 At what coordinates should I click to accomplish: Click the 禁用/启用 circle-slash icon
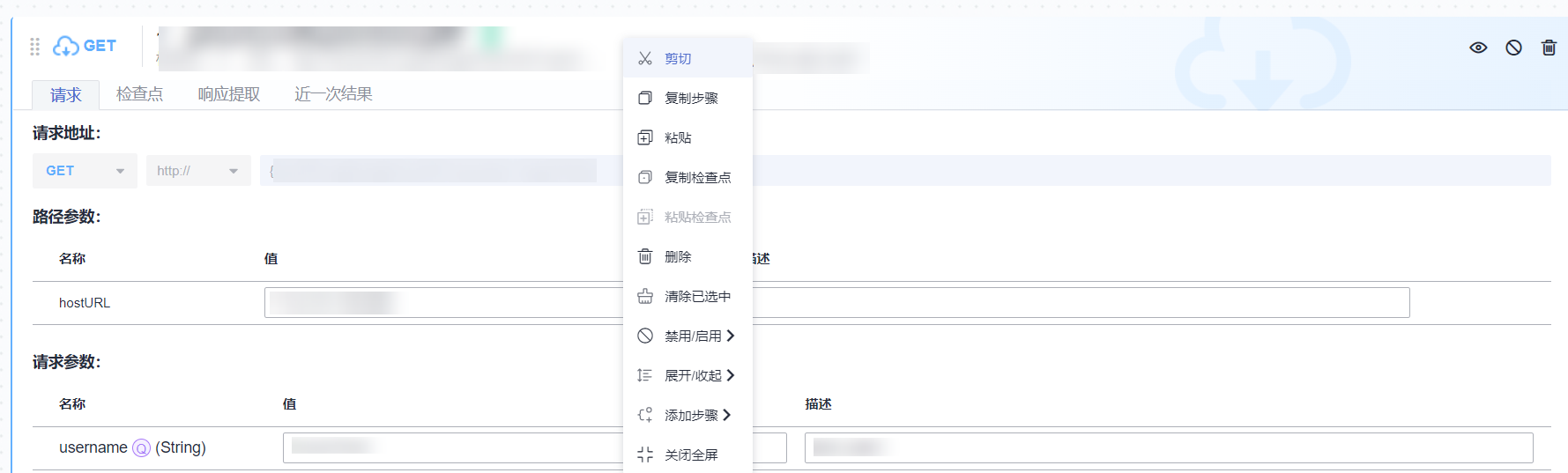[645, 336]
